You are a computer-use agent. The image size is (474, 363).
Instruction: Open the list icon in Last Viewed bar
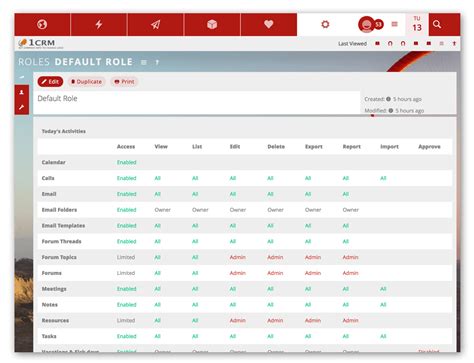441,44
